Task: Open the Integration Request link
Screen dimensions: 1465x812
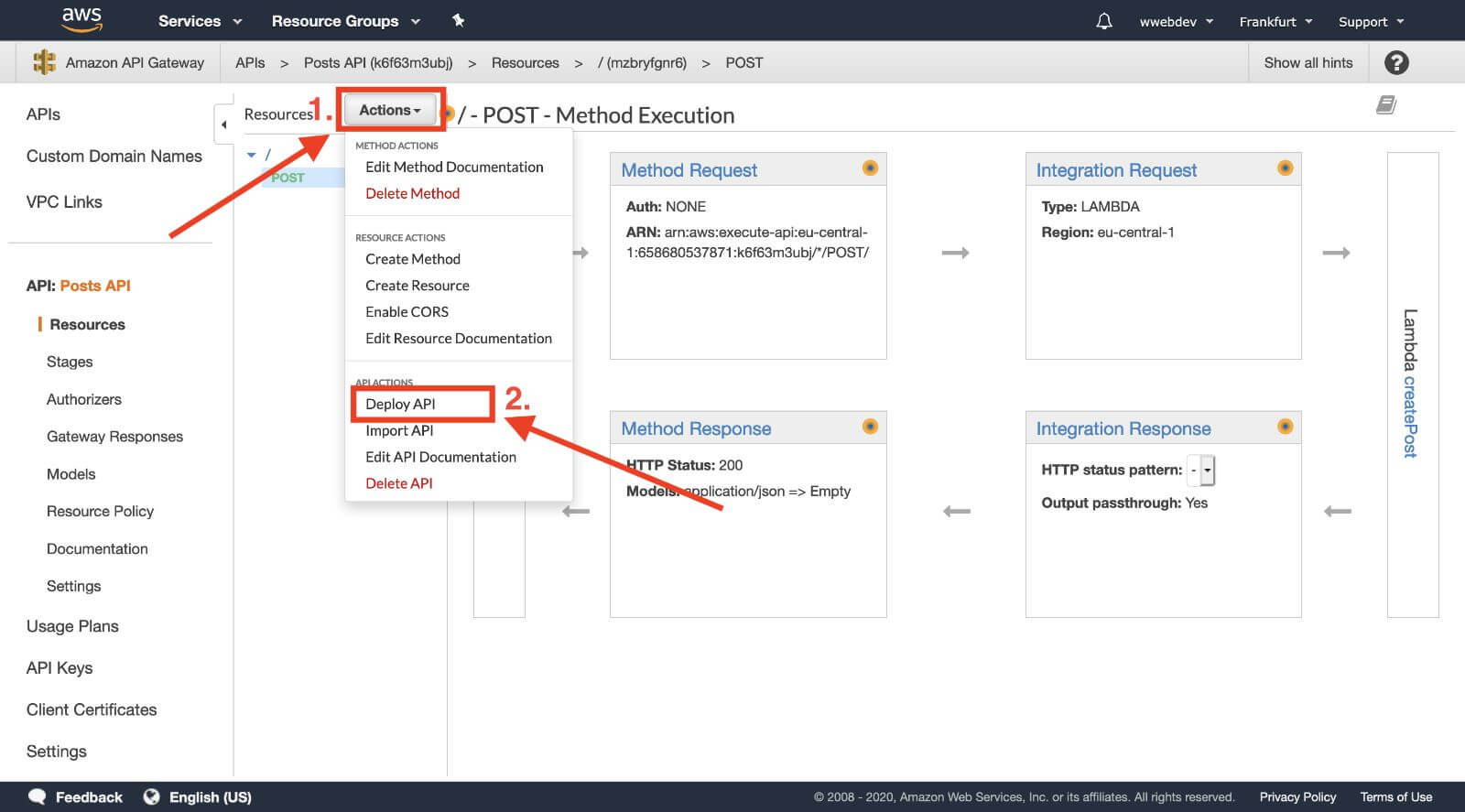Action: tap(1116, 170)
